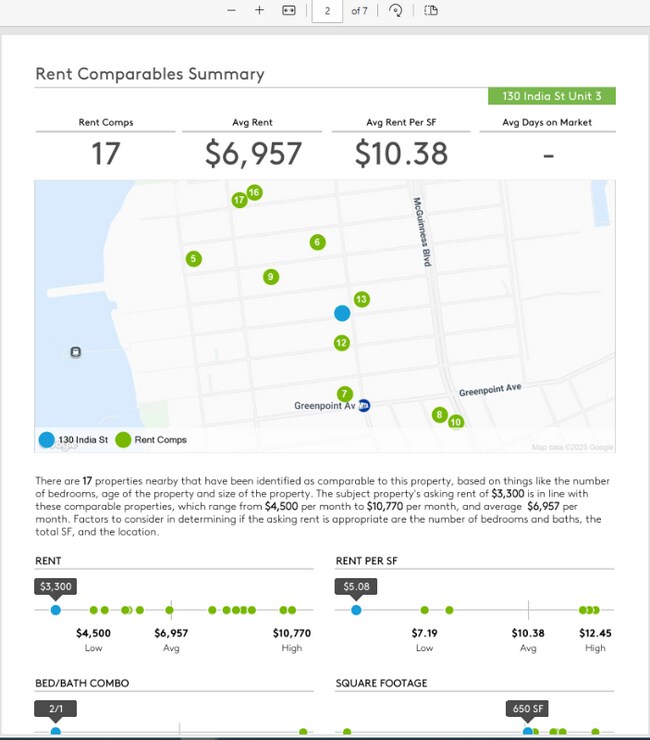Click the 130 India St Unit 3 label
Screen dimensions: 650x740
[552, 96]
